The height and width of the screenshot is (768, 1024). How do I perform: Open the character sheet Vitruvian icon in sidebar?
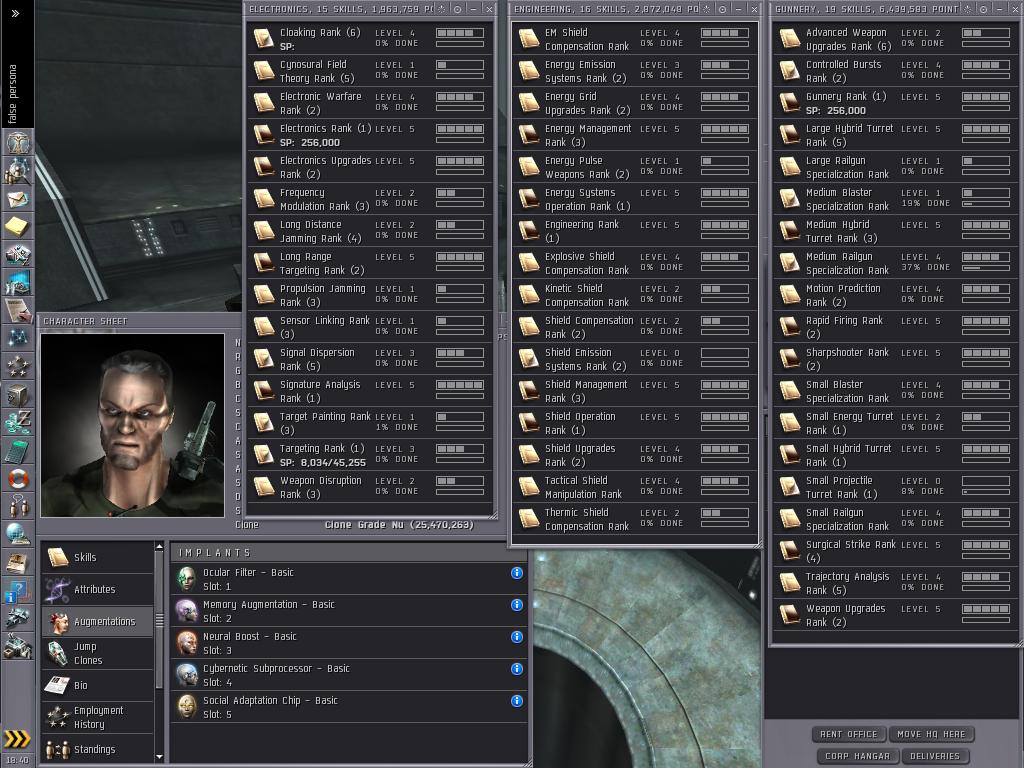(18, 142)
